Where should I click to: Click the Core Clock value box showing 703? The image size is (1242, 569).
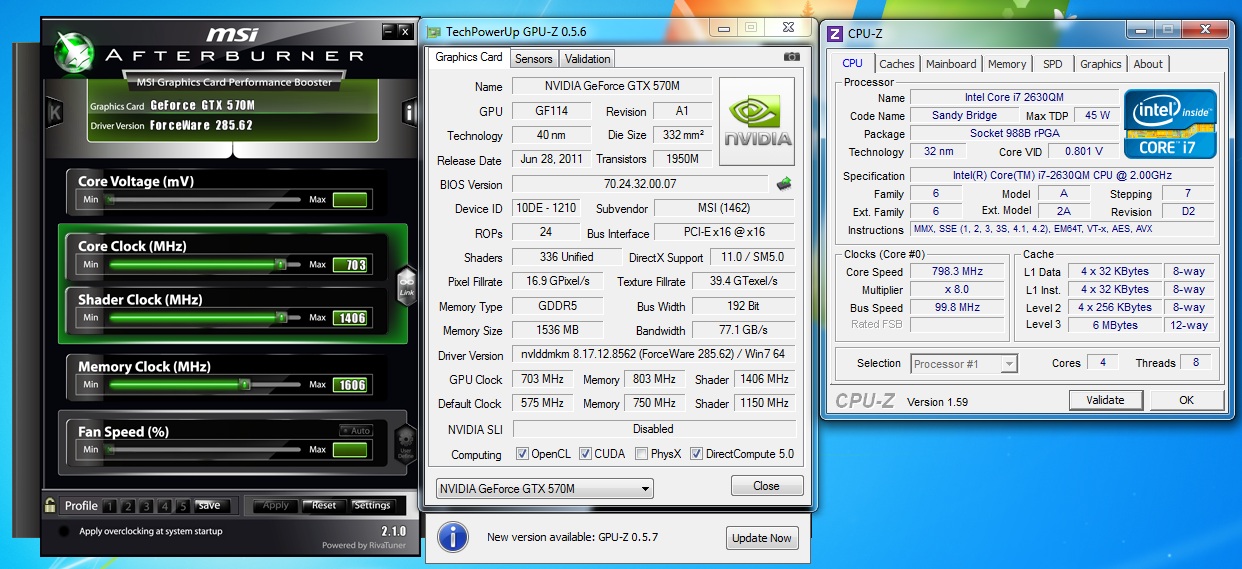click(x=350, y=265)
